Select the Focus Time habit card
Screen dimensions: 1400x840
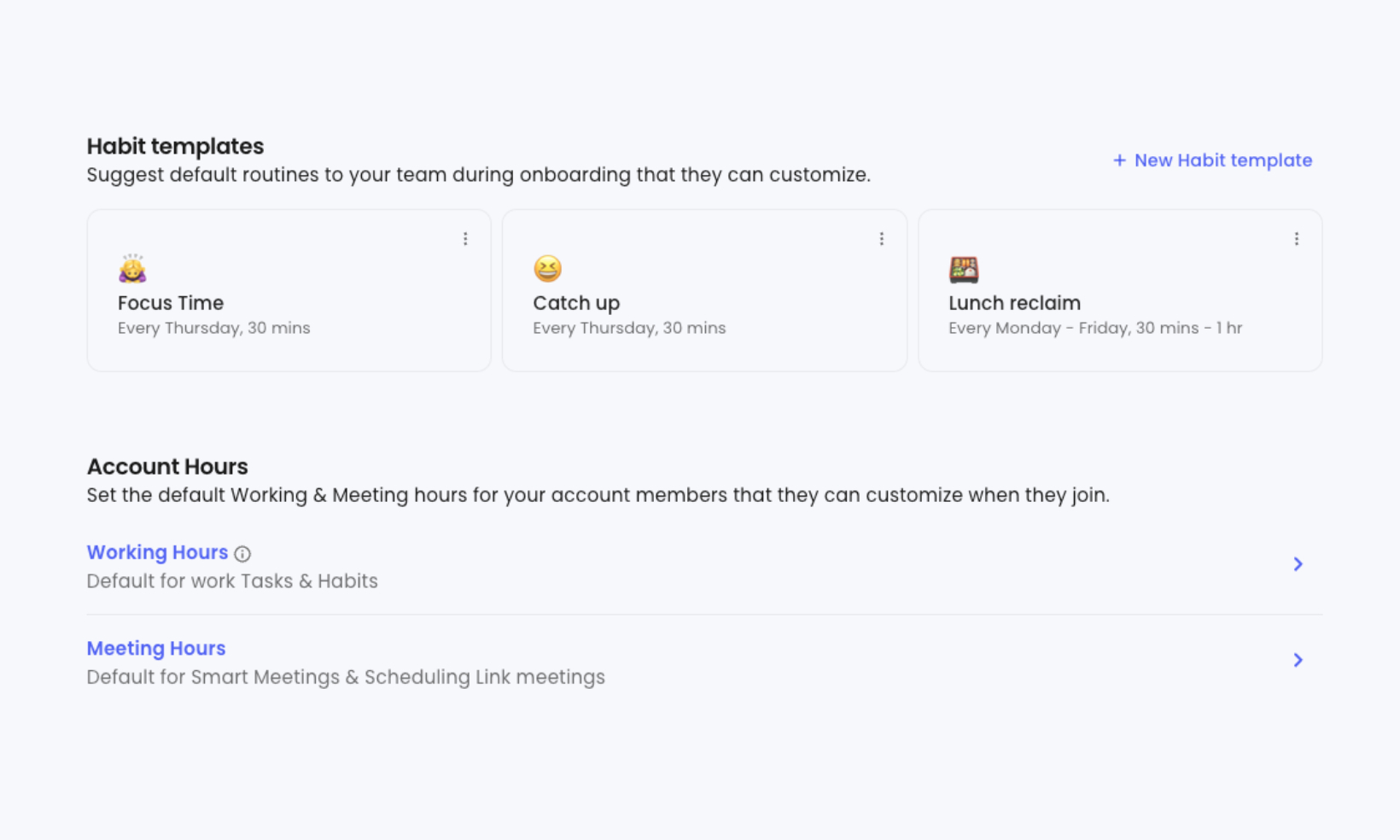tap(289, 290)
